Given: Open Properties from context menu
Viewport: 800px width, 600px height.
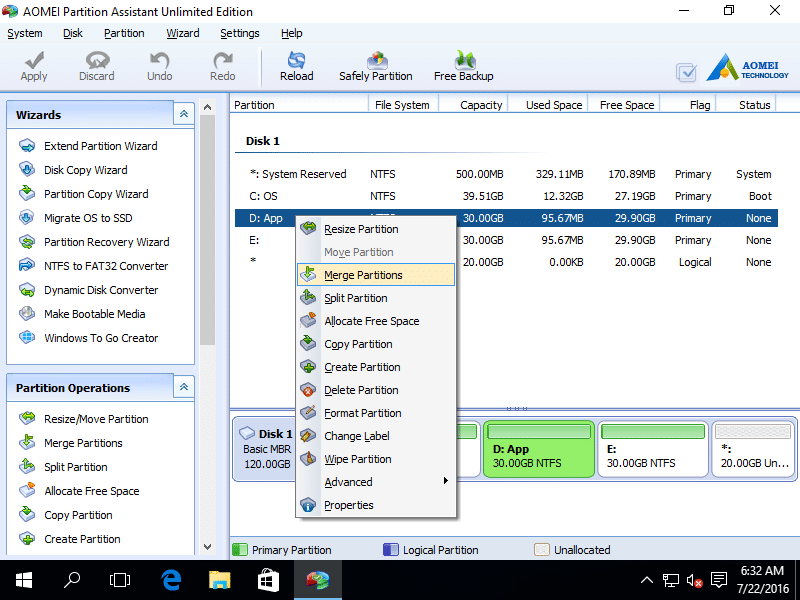Looking at the screenshot, I should point(376,505).
